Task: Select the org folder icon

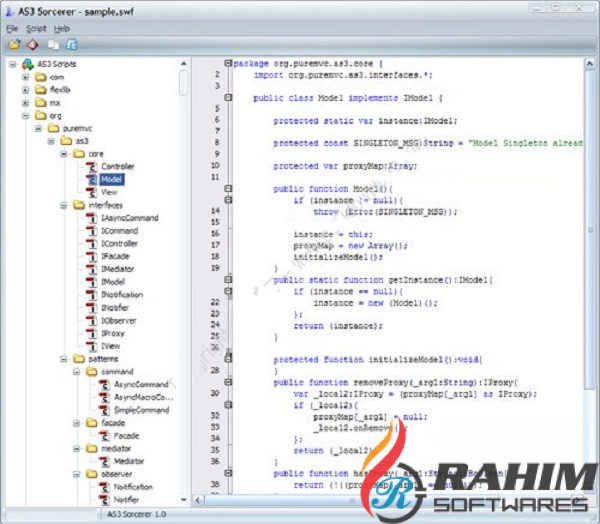Action: (41, 115)
